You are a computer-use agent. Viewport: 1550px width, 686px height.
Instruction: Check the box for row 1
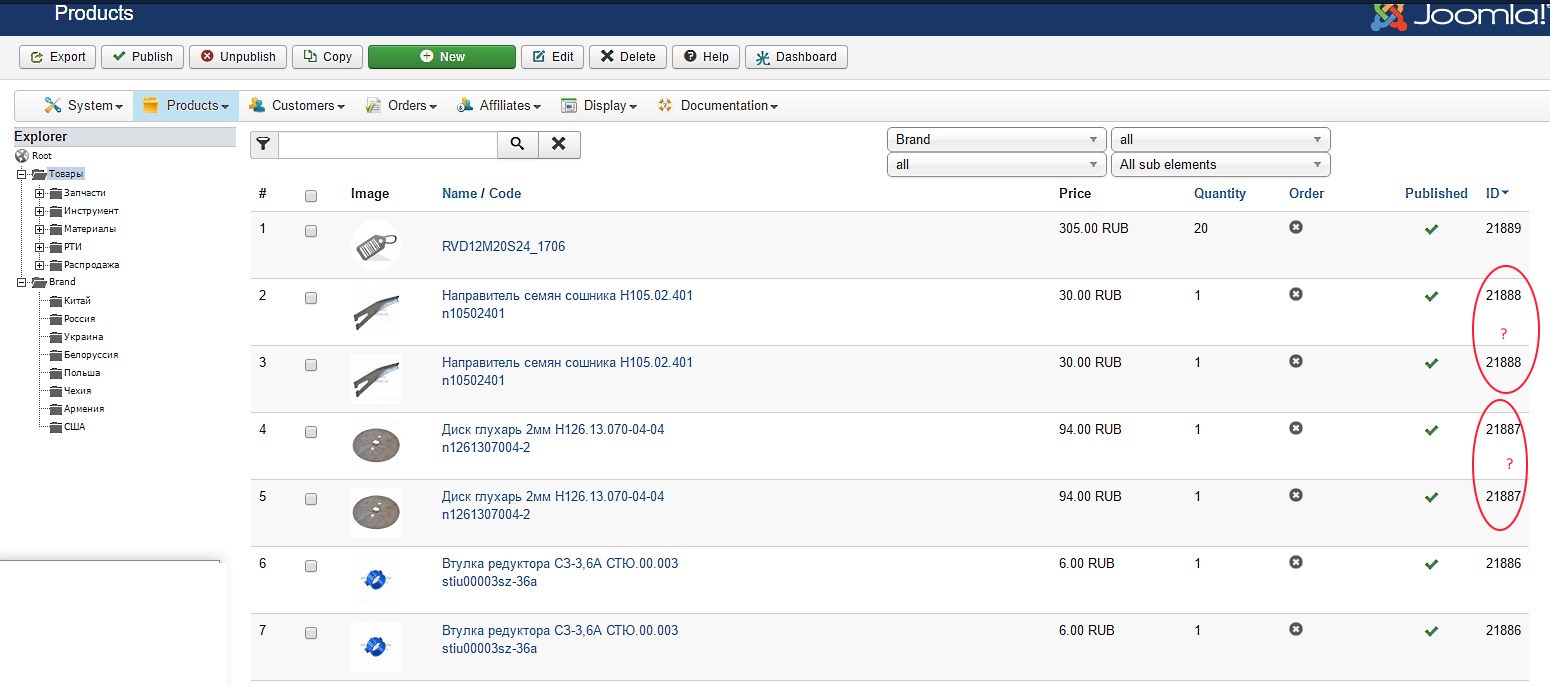311,231
